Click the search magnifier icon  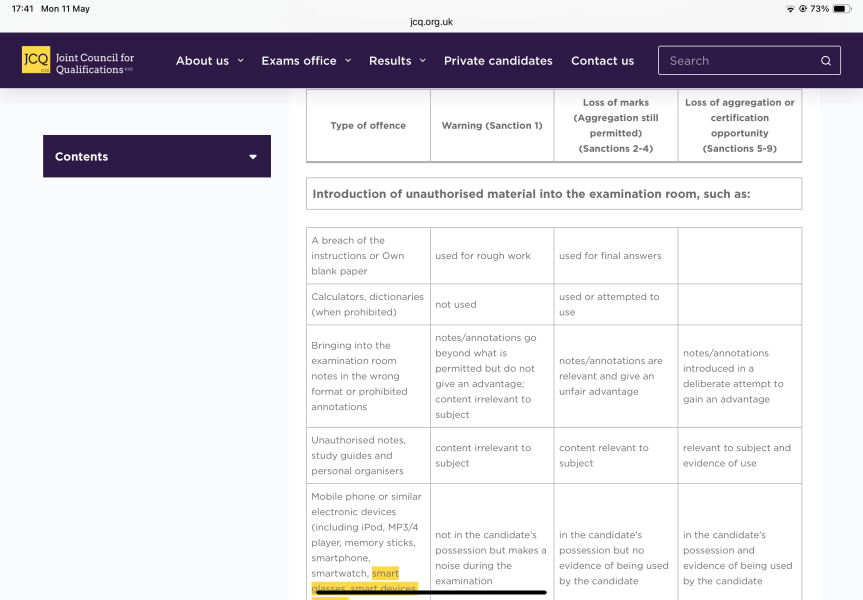826,61
